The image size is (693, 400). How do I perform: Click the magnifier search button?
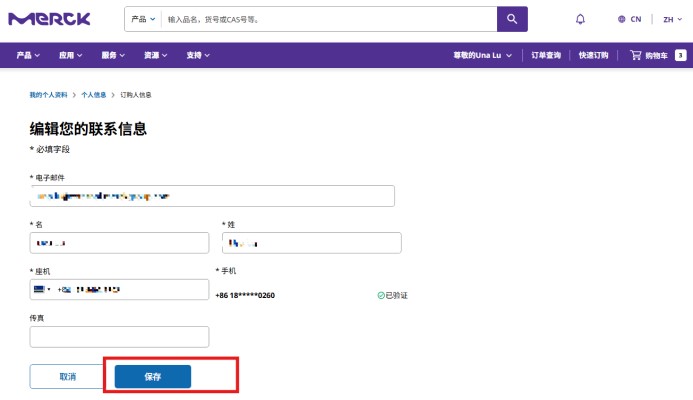click(x=511, y=19)
